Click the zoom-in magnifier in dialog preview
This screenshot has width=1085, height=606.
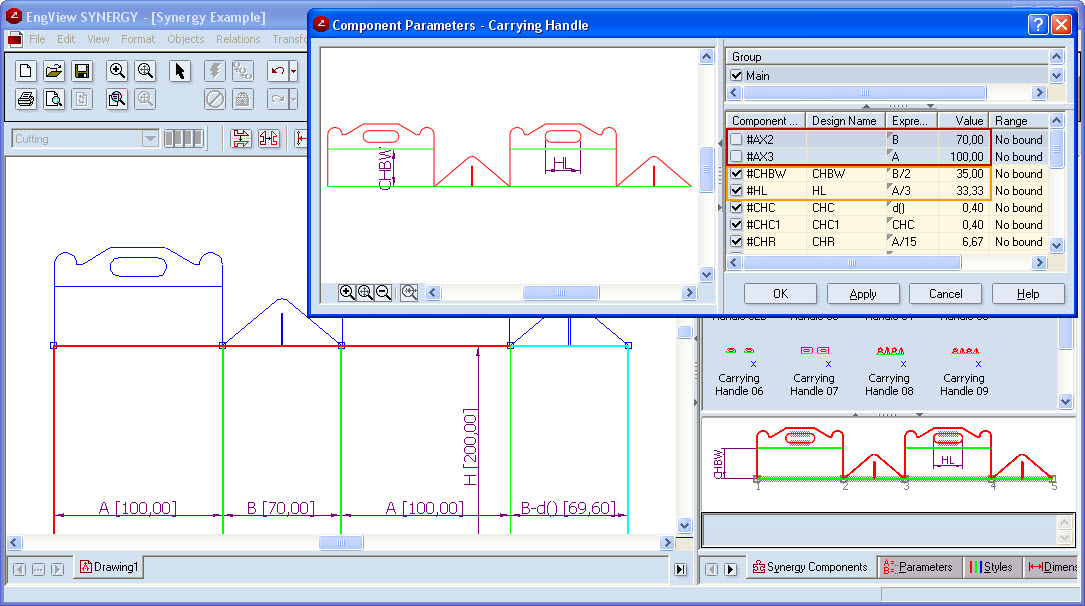pyautogui.click(x=347, y=293)
